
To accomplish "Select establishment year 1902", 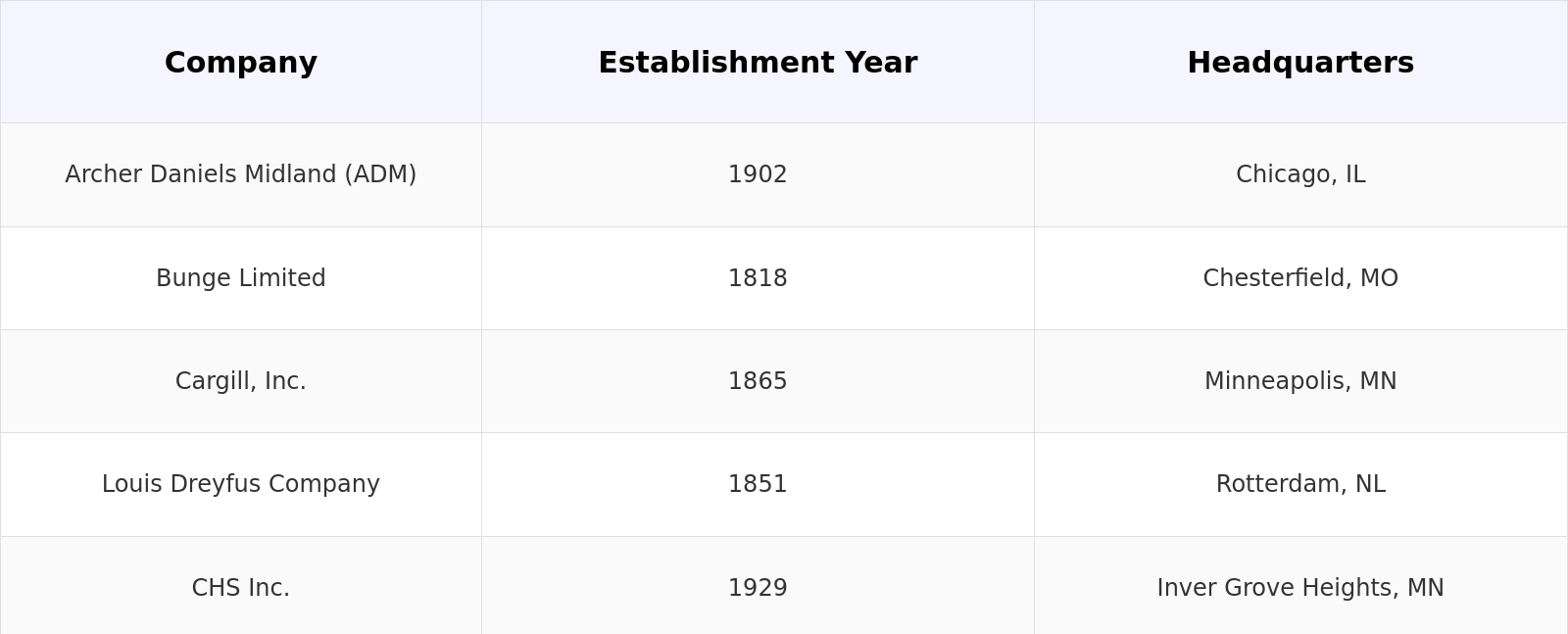I will (x=757, y=174).
